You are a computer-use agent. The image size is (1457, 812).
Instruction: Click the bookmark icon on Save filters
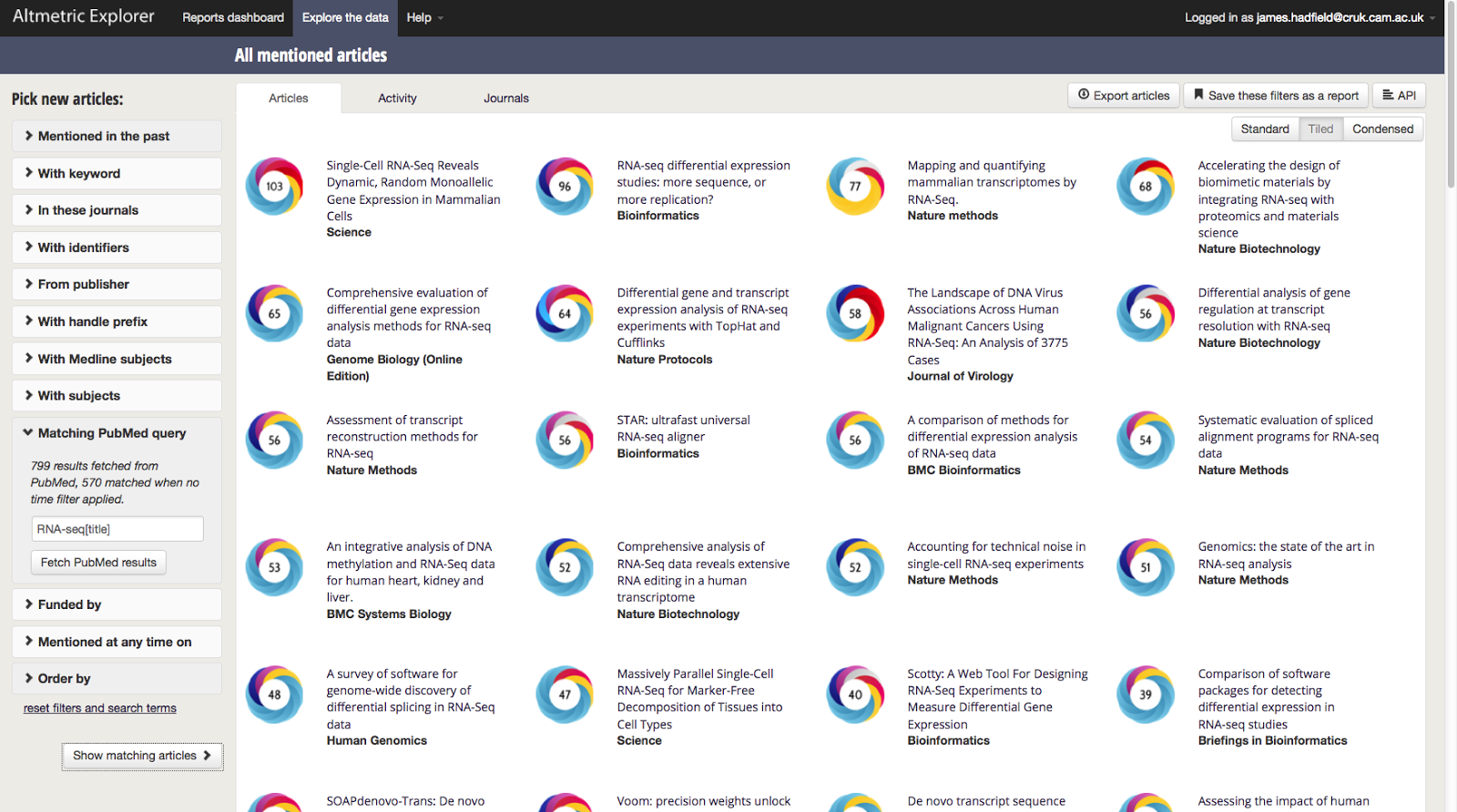click(x=1198, y=95)
